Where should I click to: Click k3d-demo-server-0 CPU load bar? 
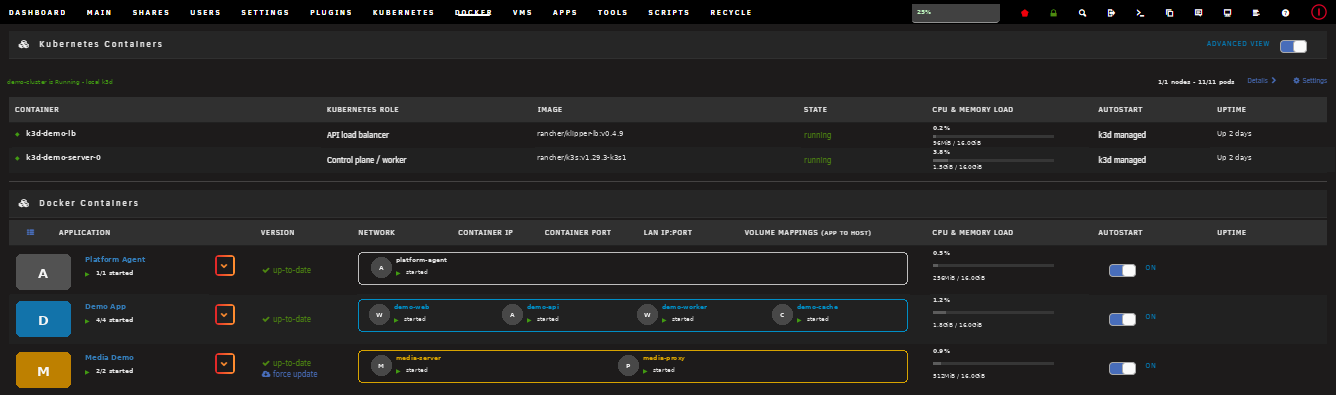(992, 160)
